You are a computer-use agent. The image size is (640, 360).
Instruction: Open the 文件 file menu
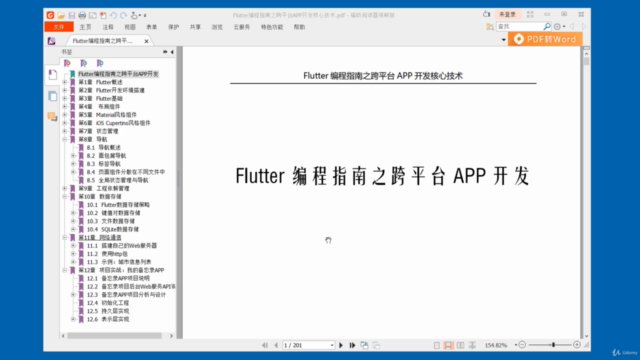(x=59, y=27)
